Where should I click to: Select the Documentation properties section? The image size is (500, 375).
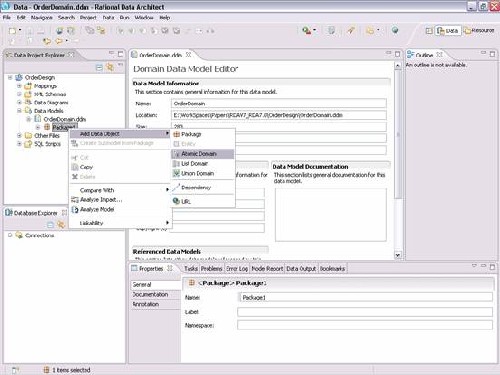[156, 295]
